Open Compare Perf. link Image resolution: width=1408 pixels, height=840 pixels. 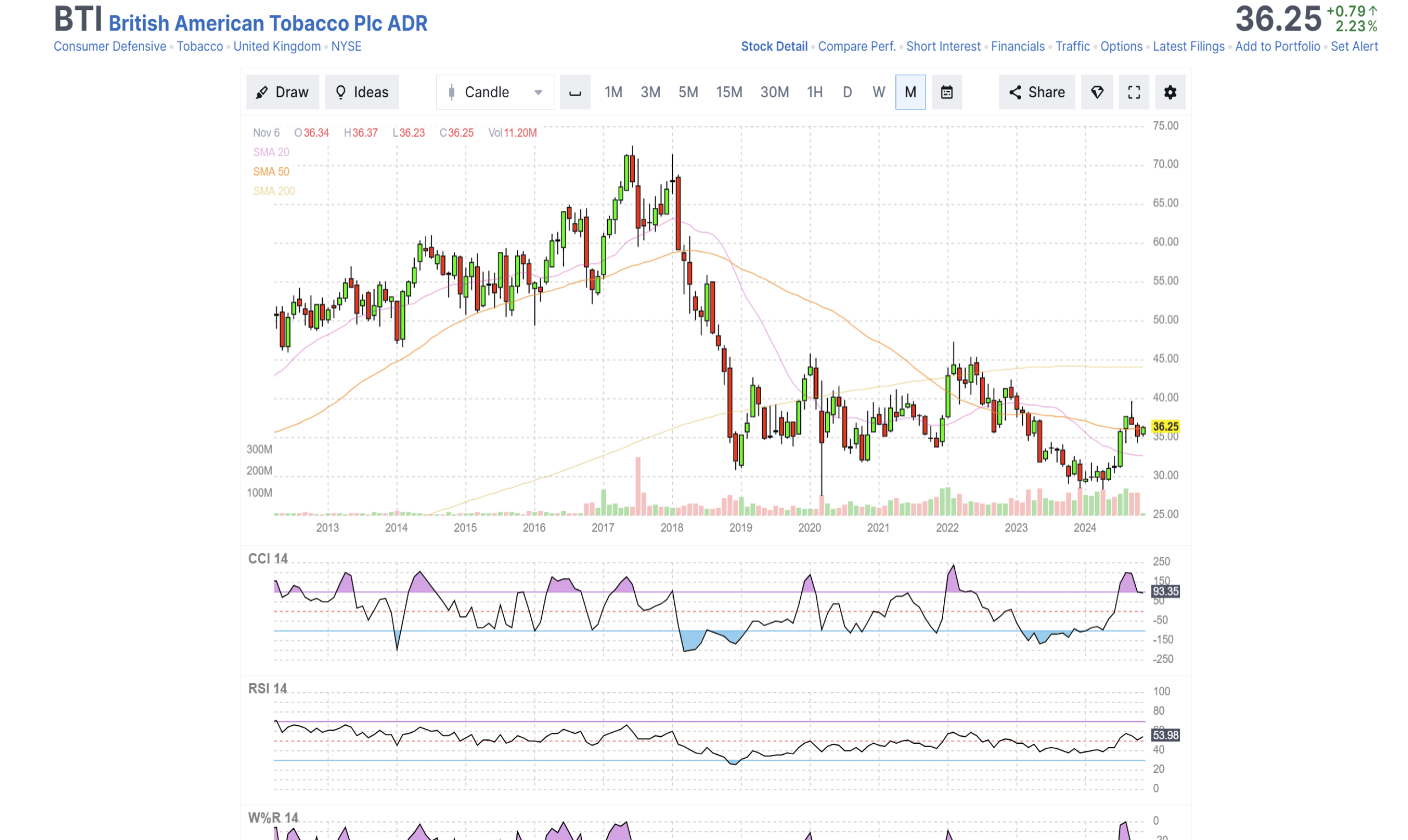pyautogui.click(x=856, y=46)
